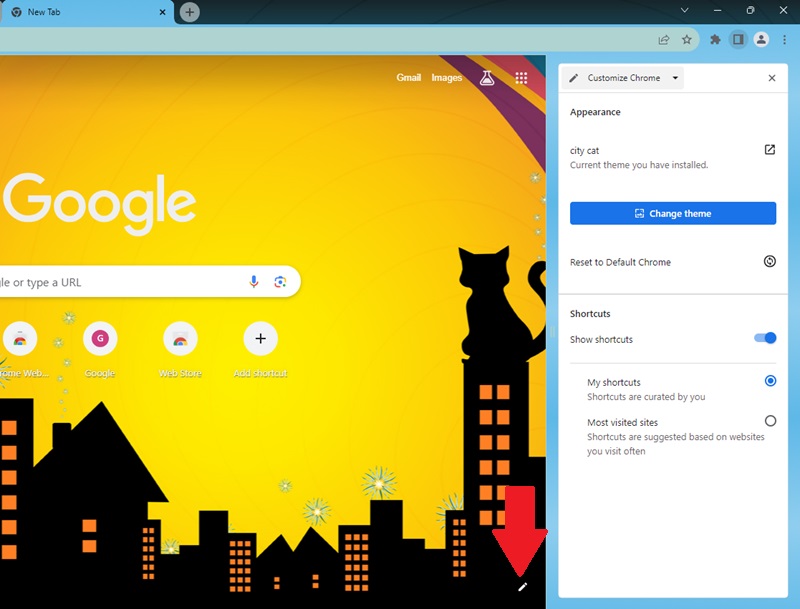Select the Most visited sites option
This screenshot has width=800, height=609.
click(x=770, y=421)
